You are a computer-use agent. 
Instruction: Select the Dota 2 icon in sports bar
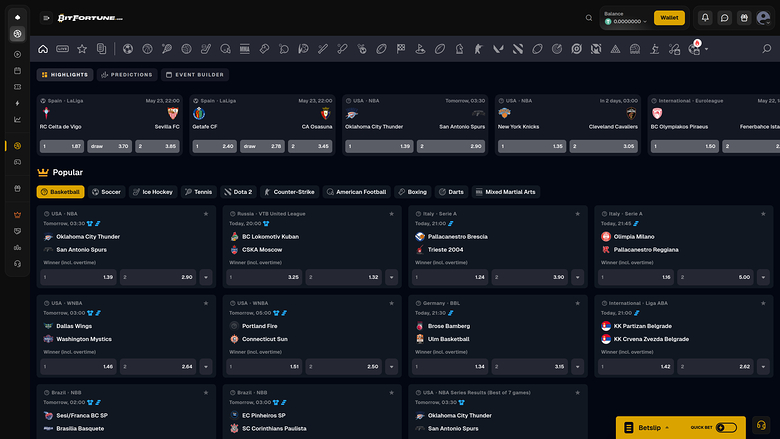pos(518,49)
